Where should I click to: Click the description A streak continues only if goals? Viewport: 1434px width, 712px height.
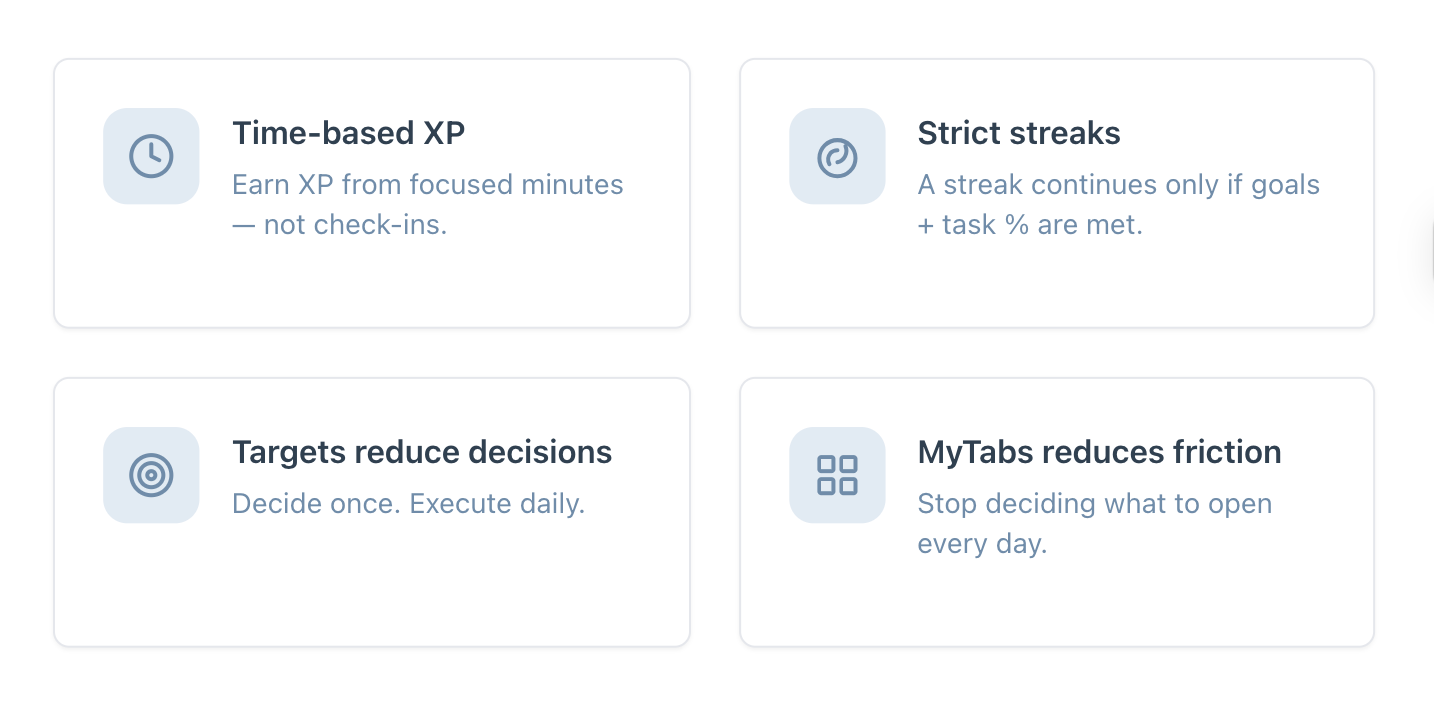tap(1118, 185)
